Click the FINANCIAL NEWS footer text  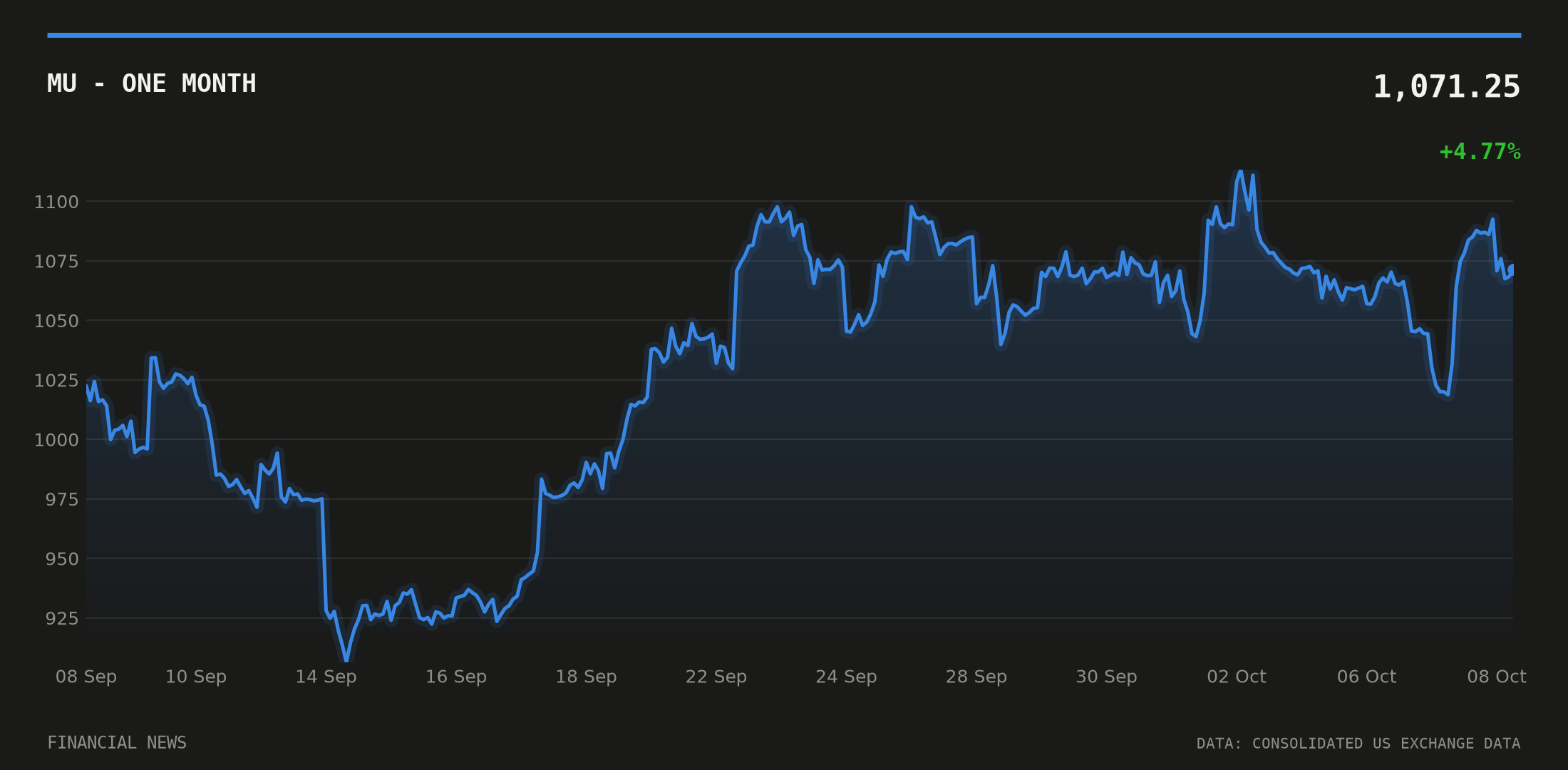[x=117, y=743]
